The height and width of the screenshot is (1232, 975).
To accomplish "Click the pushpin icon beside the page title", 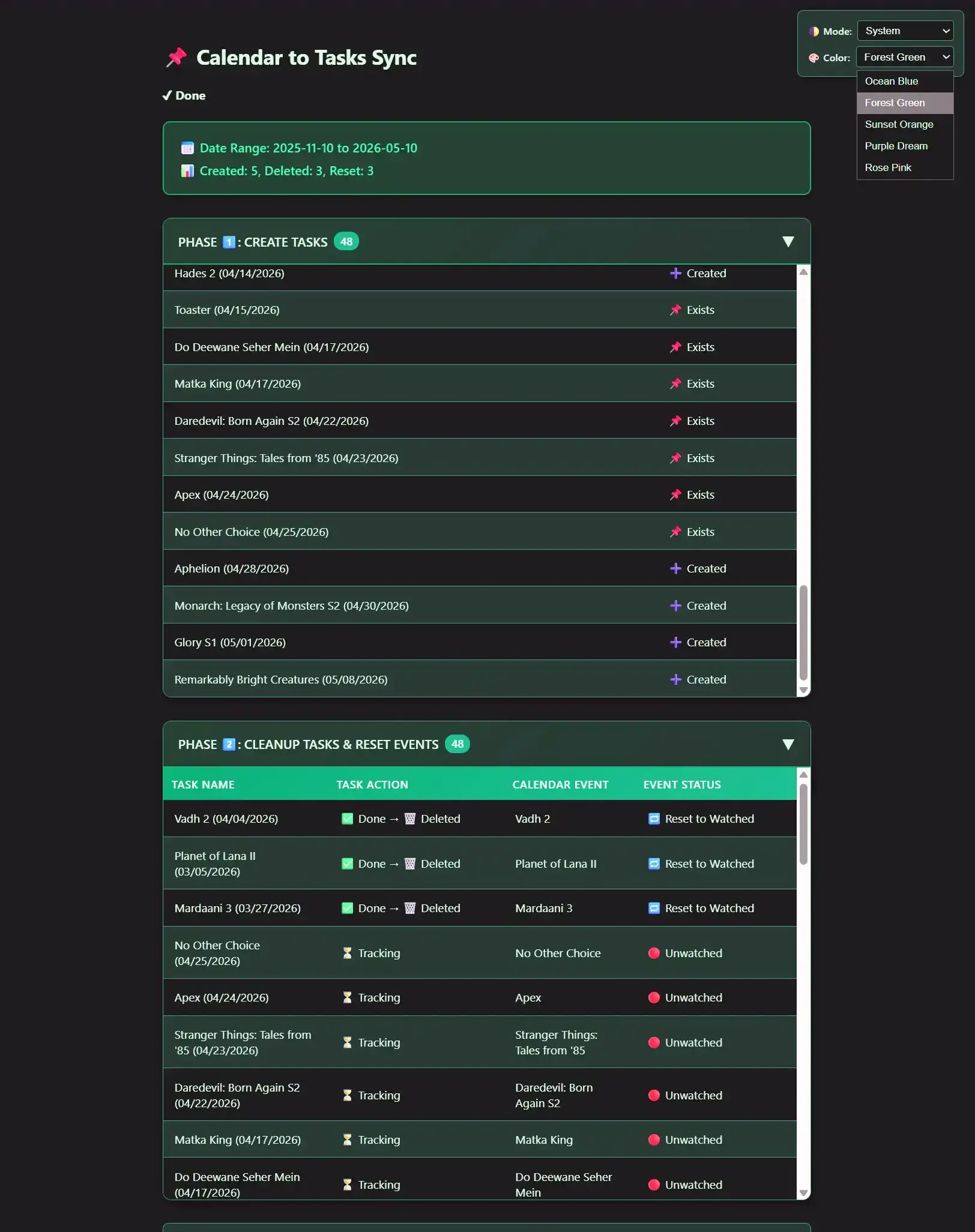I will [177, 58].
